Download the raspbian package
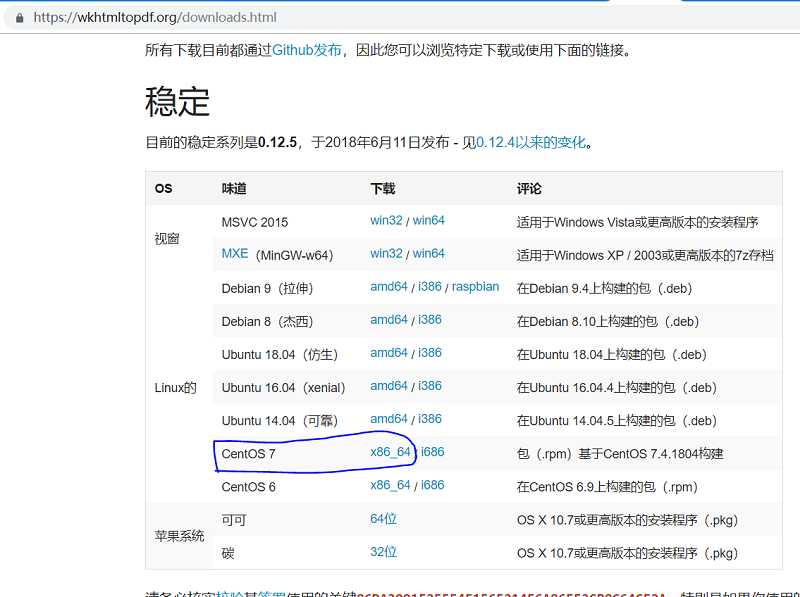800x597 pixels. pos(476,287)
